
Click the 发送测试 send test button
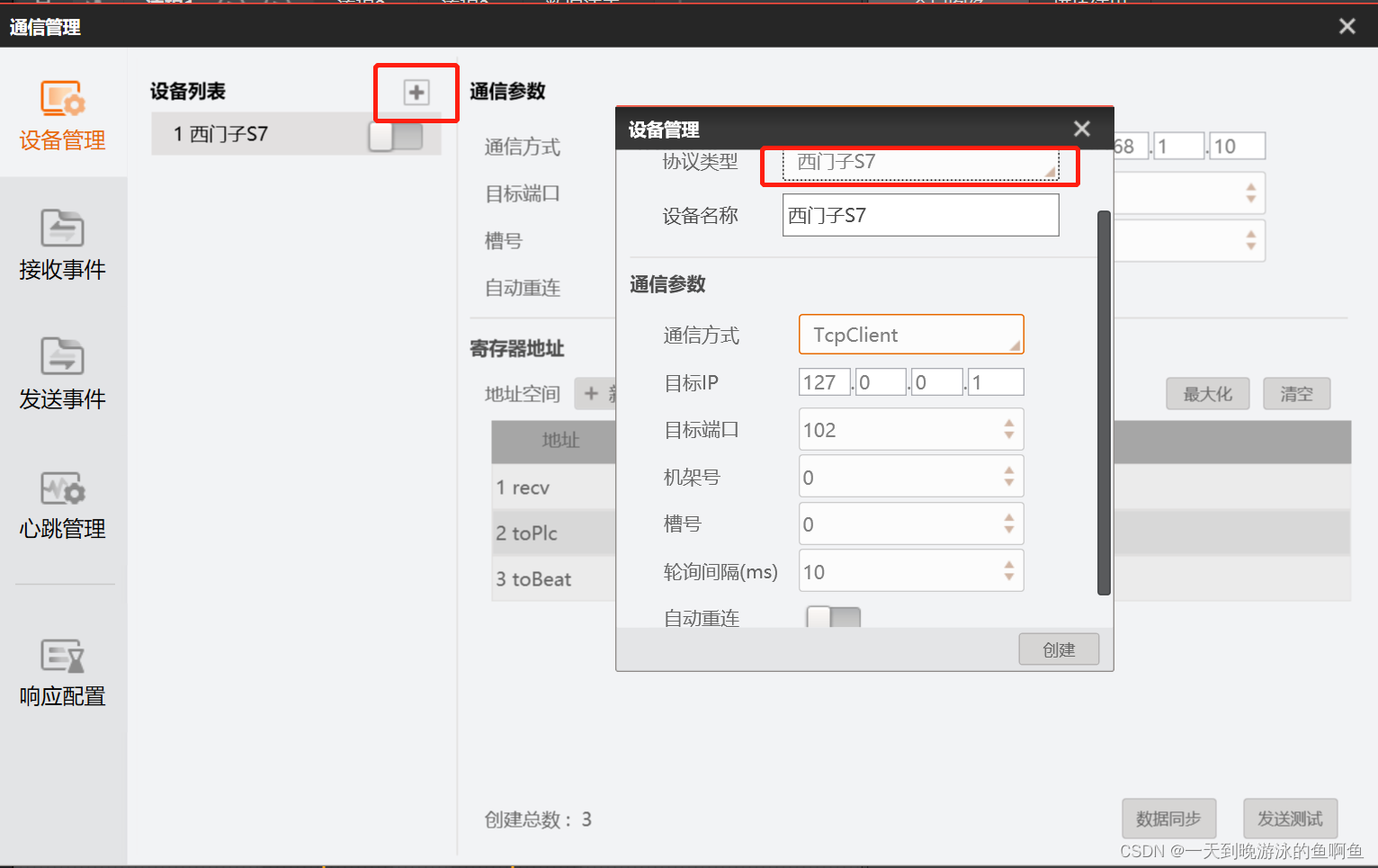[x=1291, y=819]
